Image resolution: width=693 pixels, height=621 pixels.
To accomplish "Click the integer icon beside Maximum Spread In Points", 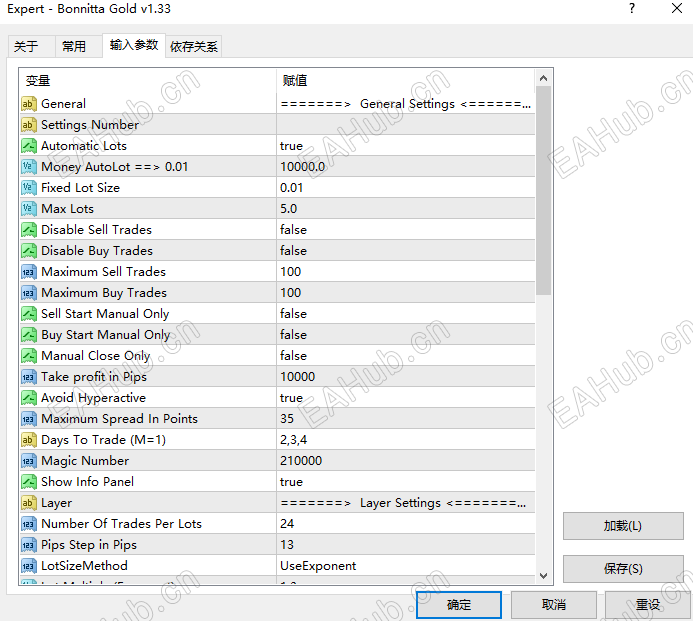I will pos(29,419).
